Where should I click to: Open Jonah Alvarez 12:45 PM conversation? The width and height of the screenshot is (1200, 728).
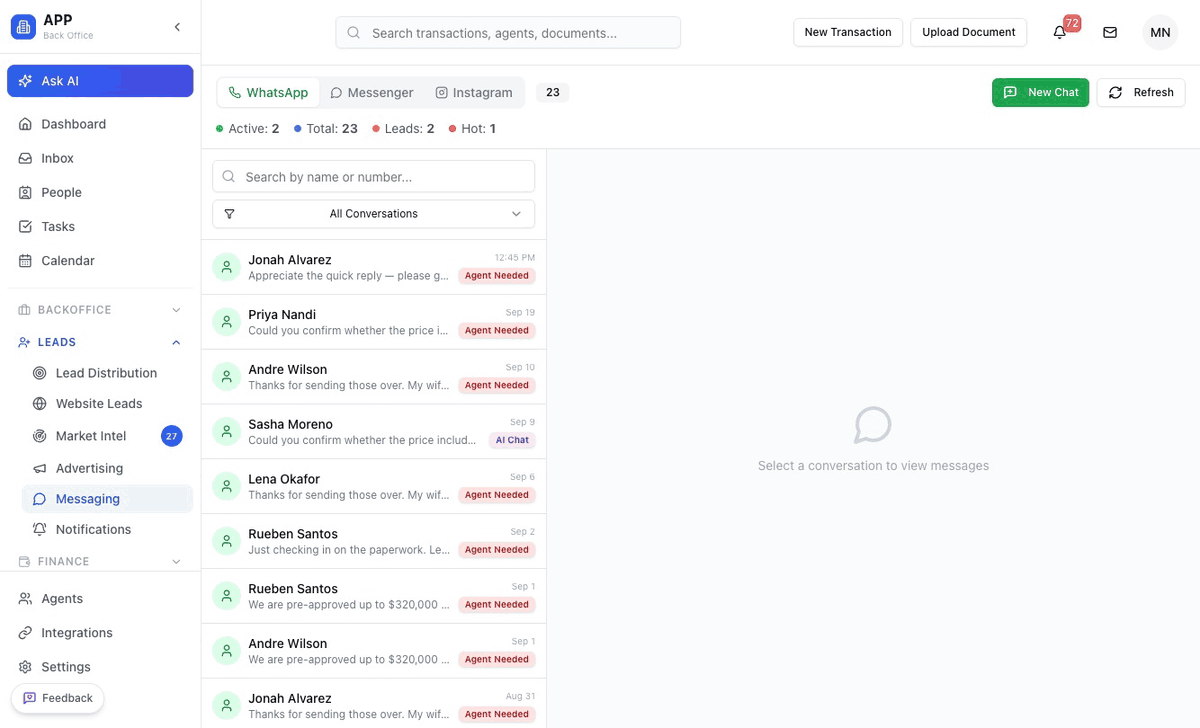pyautogui.click(x=374, y=267)
